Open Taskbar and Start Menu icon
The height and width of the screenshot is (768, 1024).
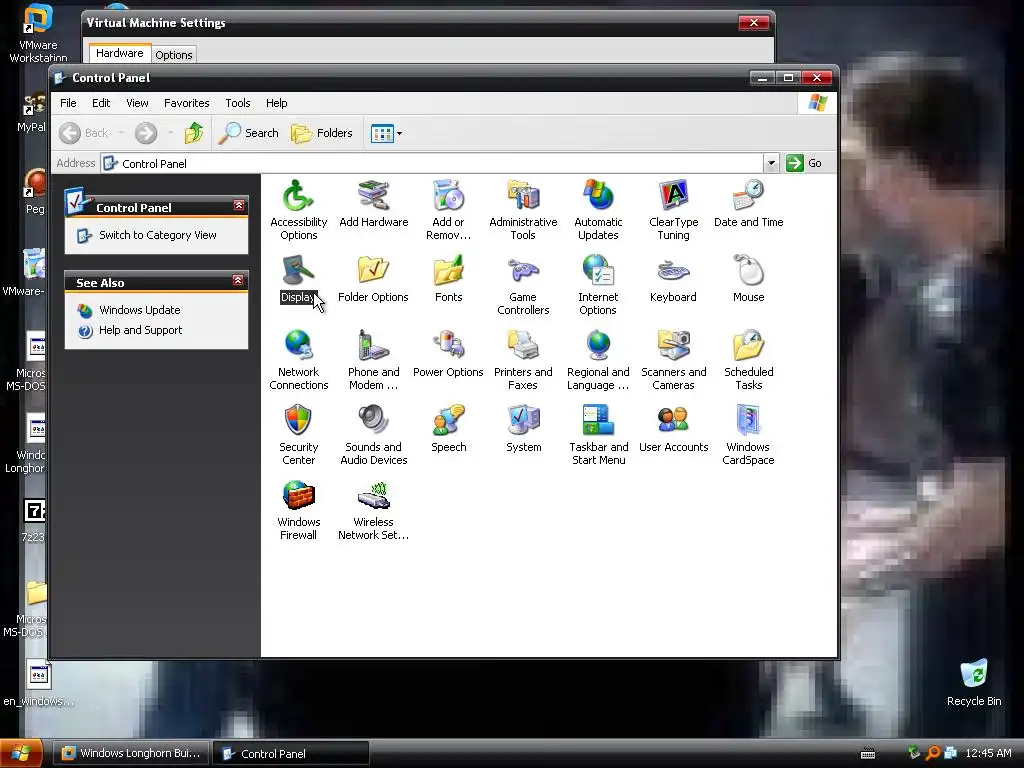click(x=598, y=435)
